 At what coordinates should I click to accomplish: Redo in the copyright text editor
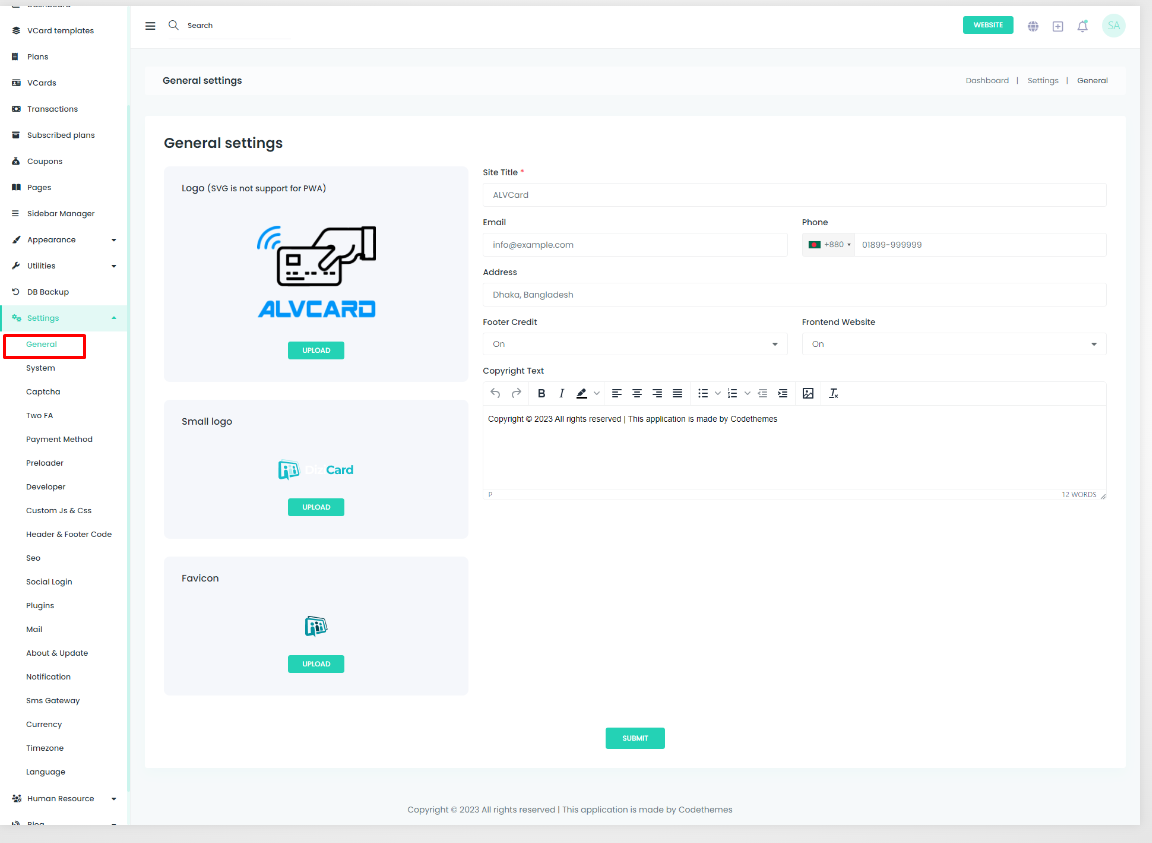coord(516,393)
